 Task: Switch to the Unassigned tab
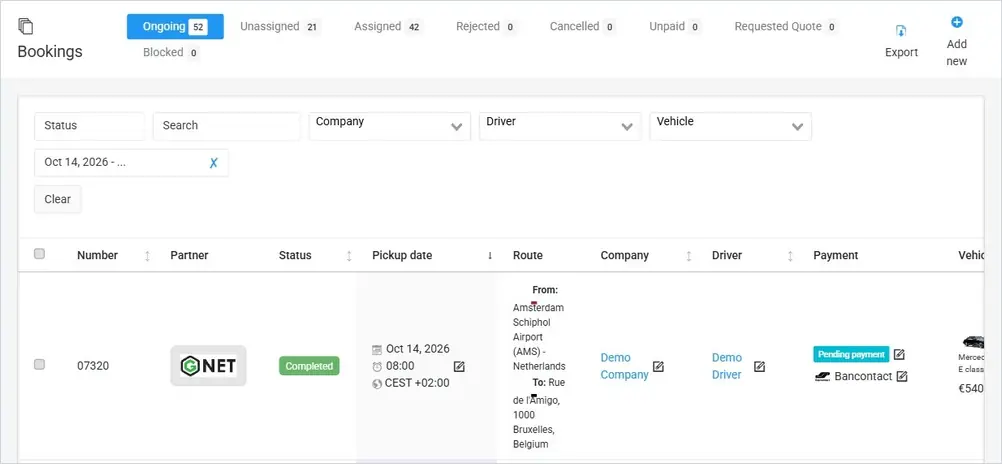(279, 27)
